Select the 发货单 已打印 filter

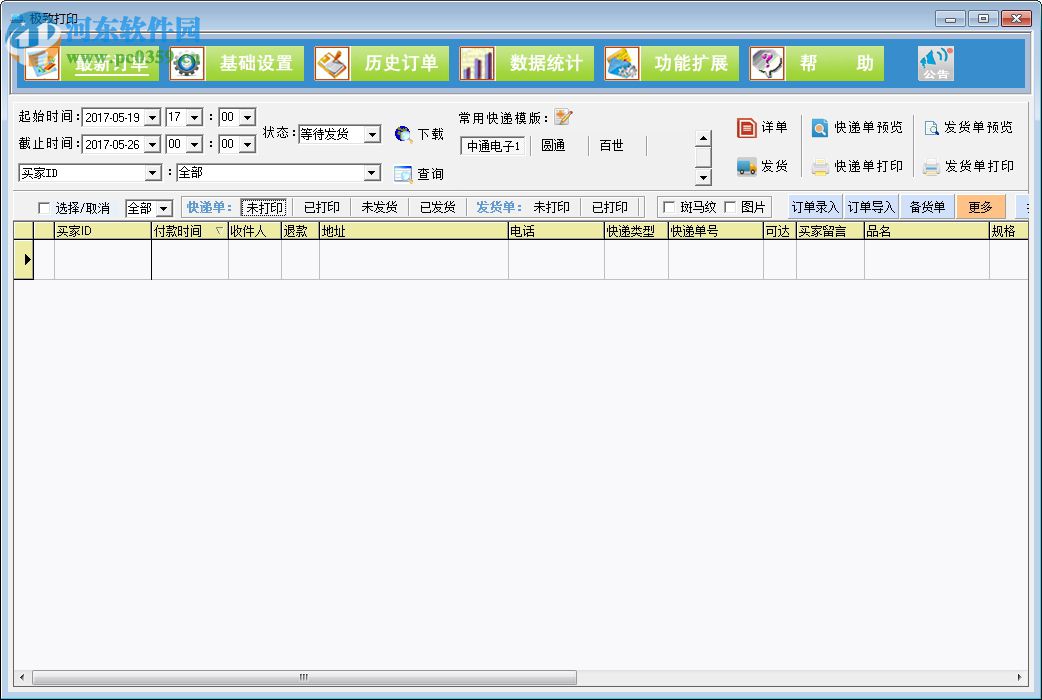[x=609, y=207]
